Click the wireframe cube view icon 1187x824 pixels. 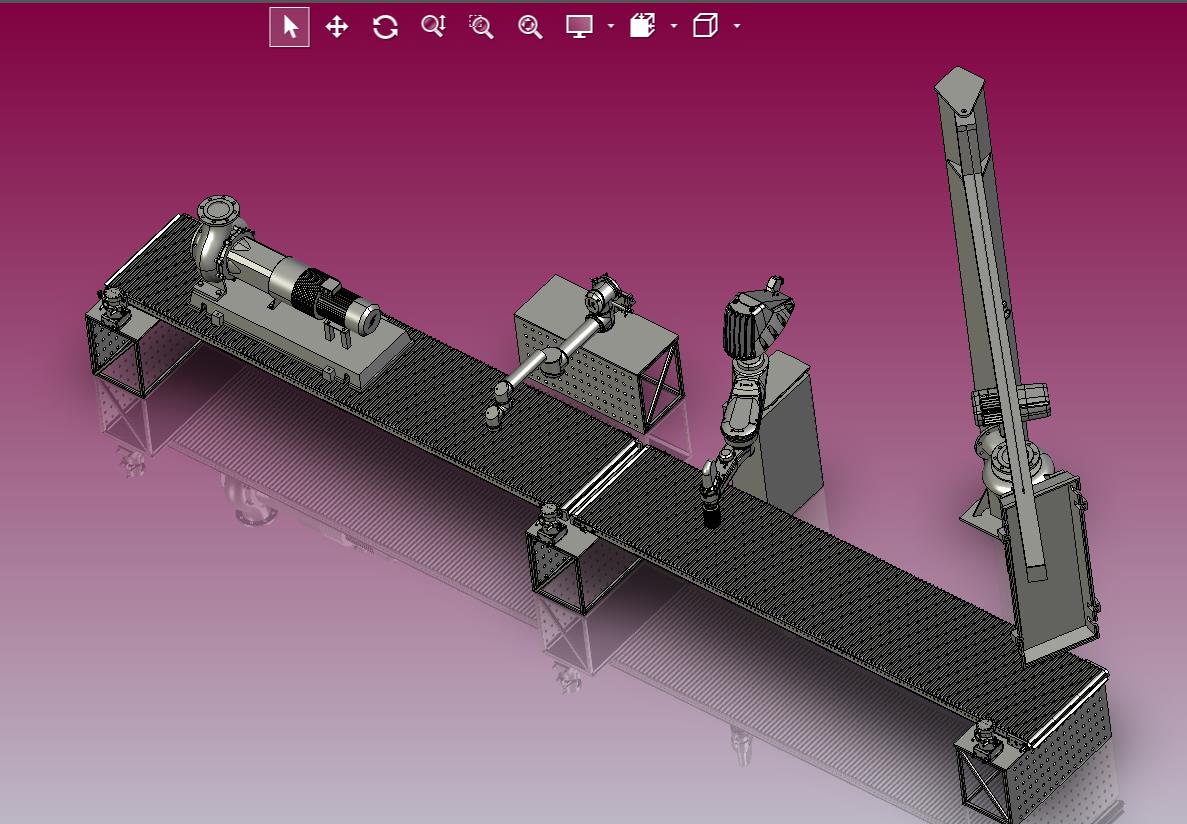705,26
